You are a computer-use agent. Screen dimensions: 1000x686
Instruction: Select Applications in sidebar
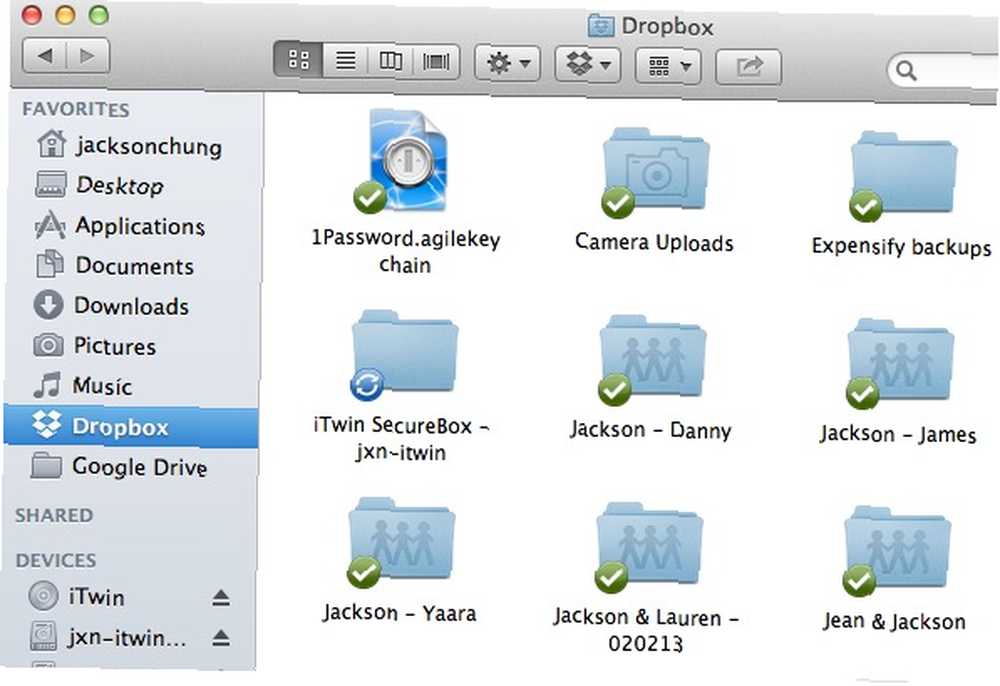(x=120, y=225)
